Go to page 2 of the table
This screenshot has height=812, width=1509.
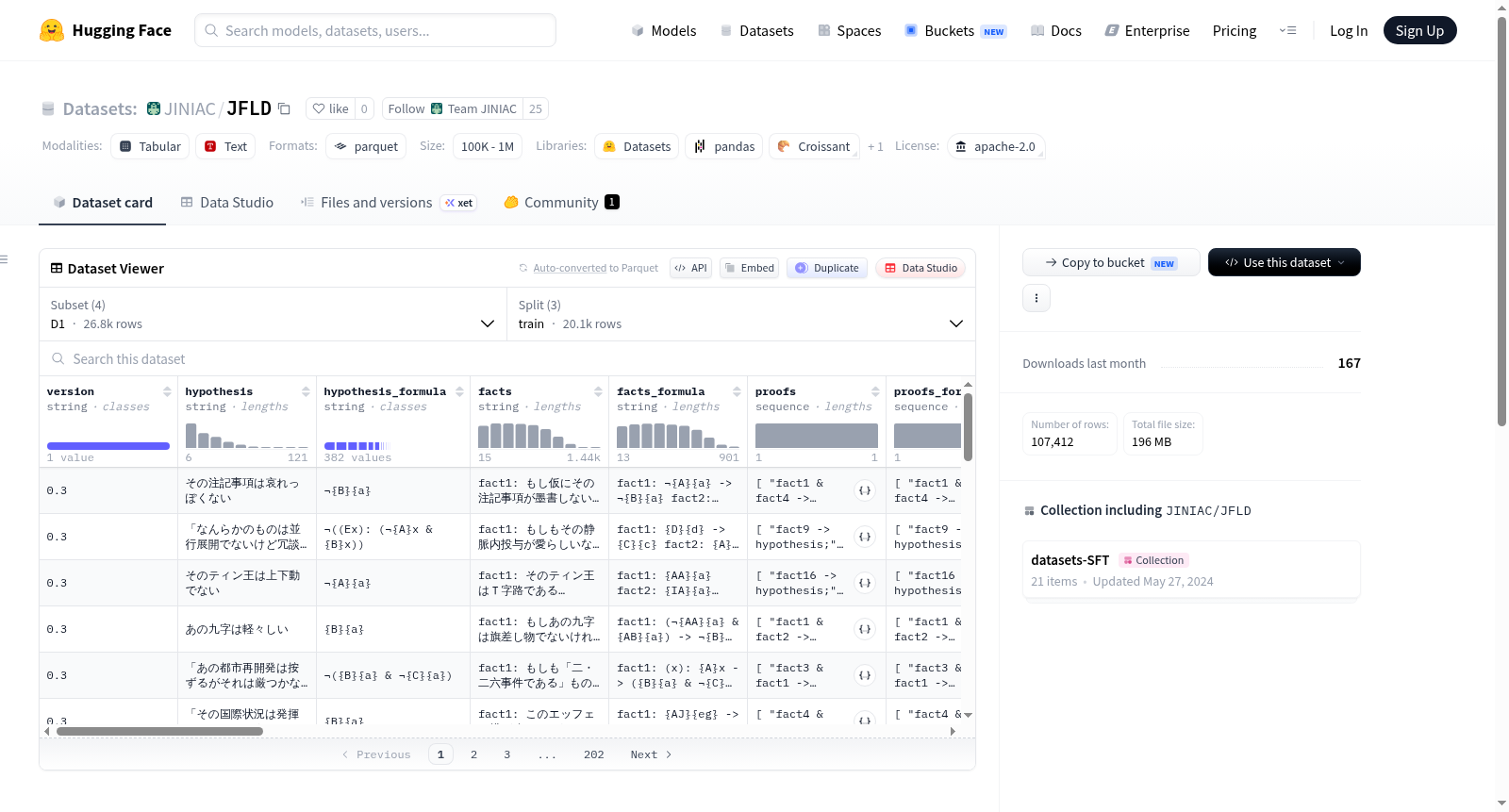pos(473,754)
